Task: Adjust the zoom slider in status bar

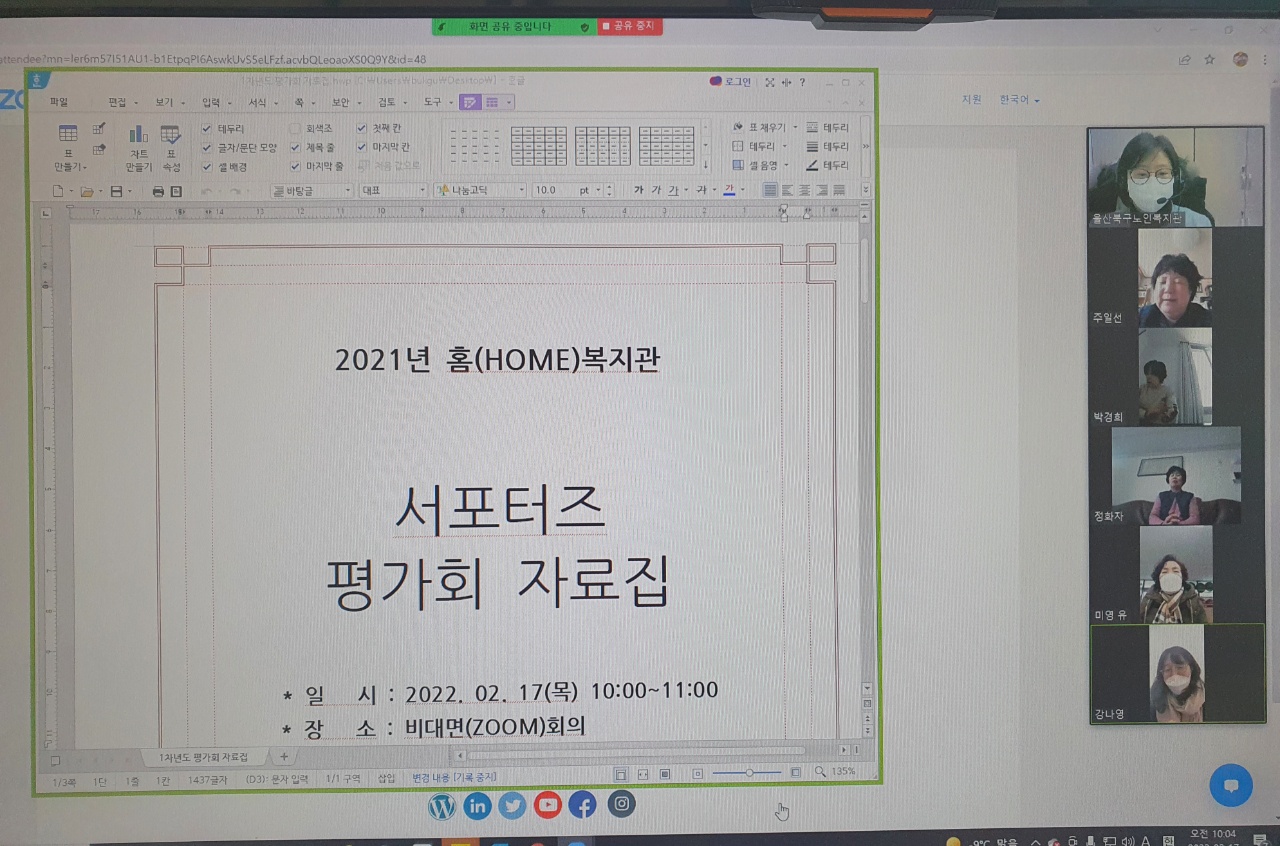Action: click(x=749, y=772)
